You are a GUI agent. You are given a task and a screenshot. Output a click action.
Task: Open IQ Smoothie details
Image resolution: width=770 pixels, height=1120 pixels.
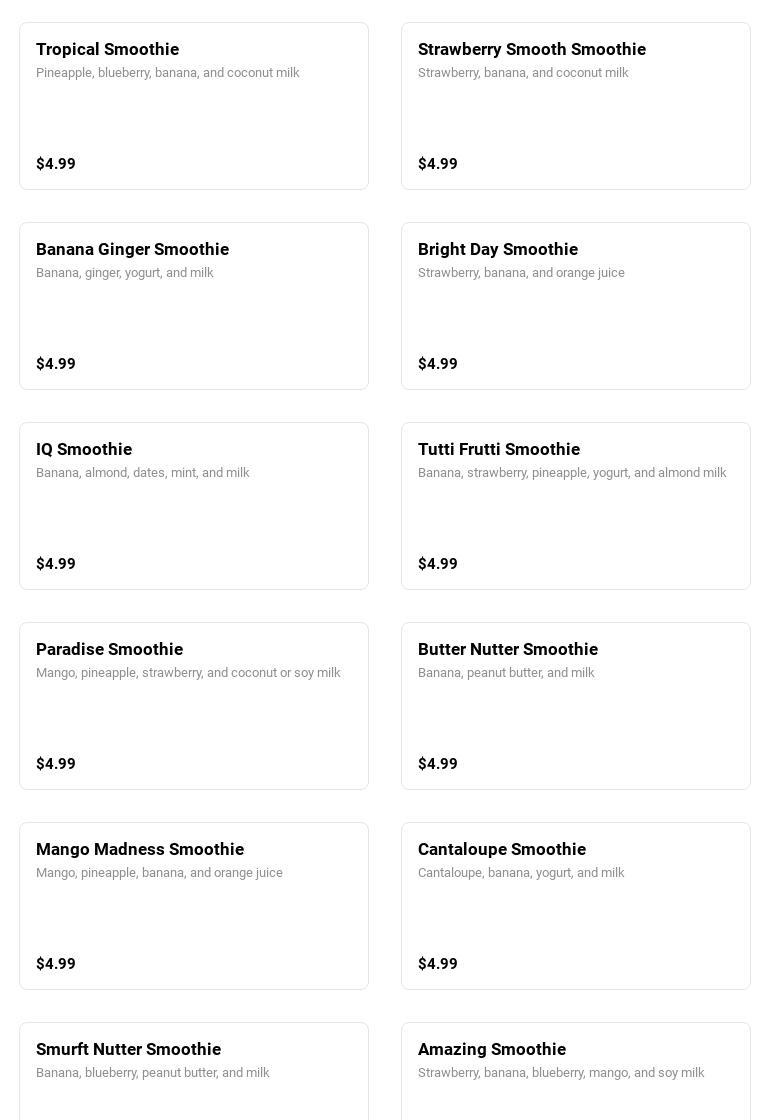(x=194, y=506)
